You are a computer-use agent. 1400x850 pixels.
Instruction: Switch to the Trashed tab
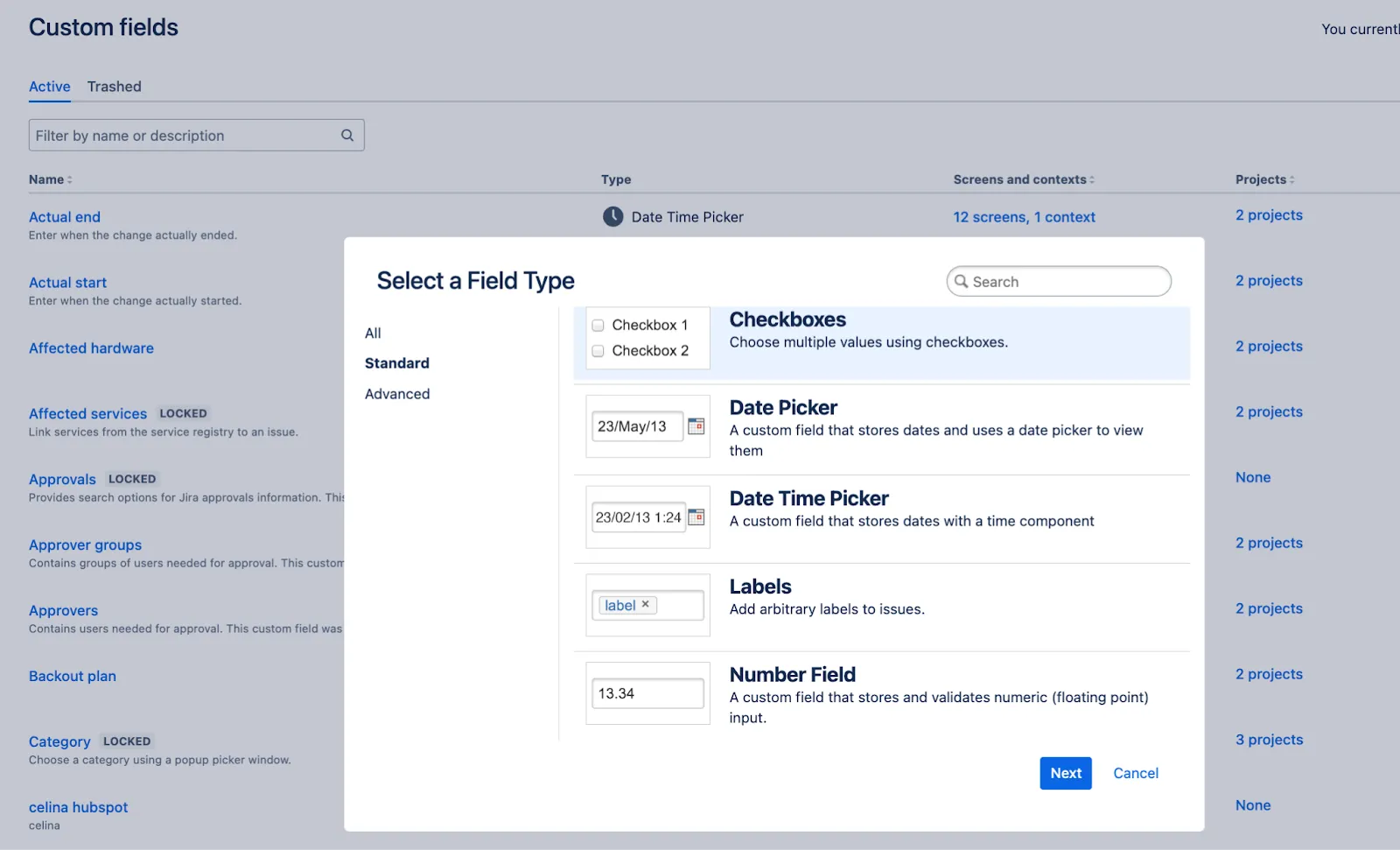pyautogui.click(x=114, y=86)
